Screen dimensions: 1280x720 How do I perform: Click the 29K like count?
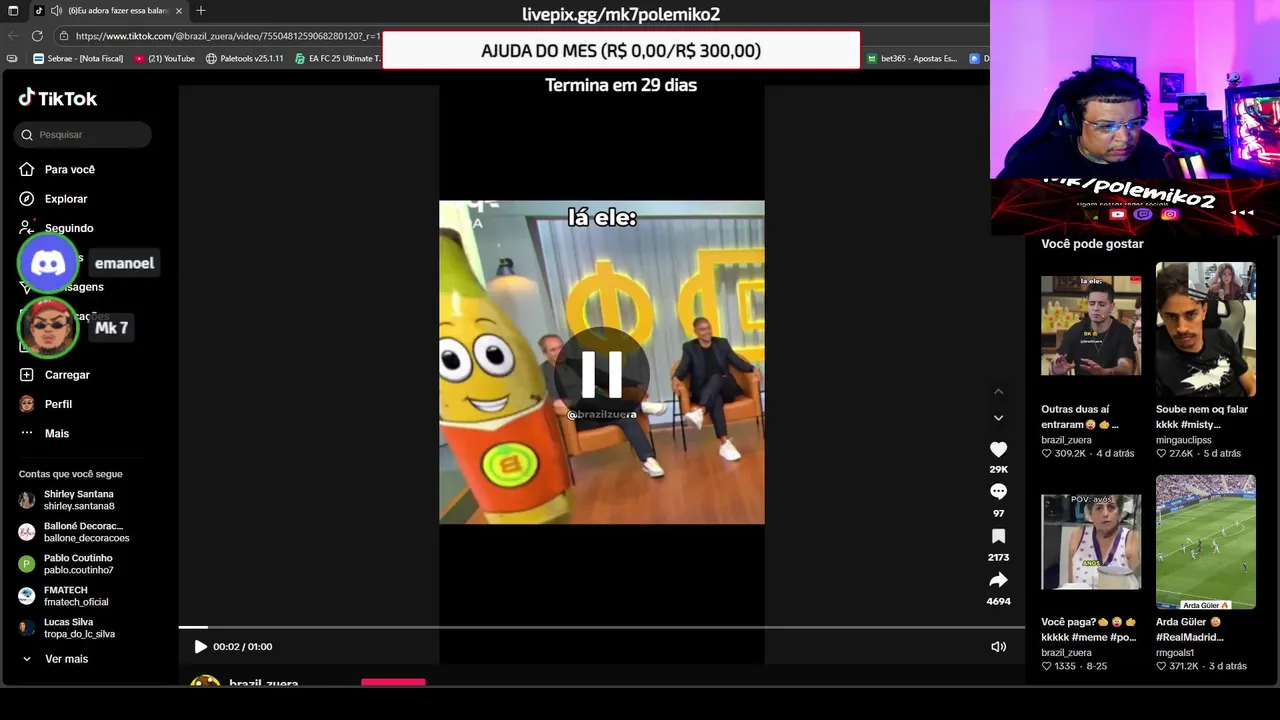pos(998,469)
